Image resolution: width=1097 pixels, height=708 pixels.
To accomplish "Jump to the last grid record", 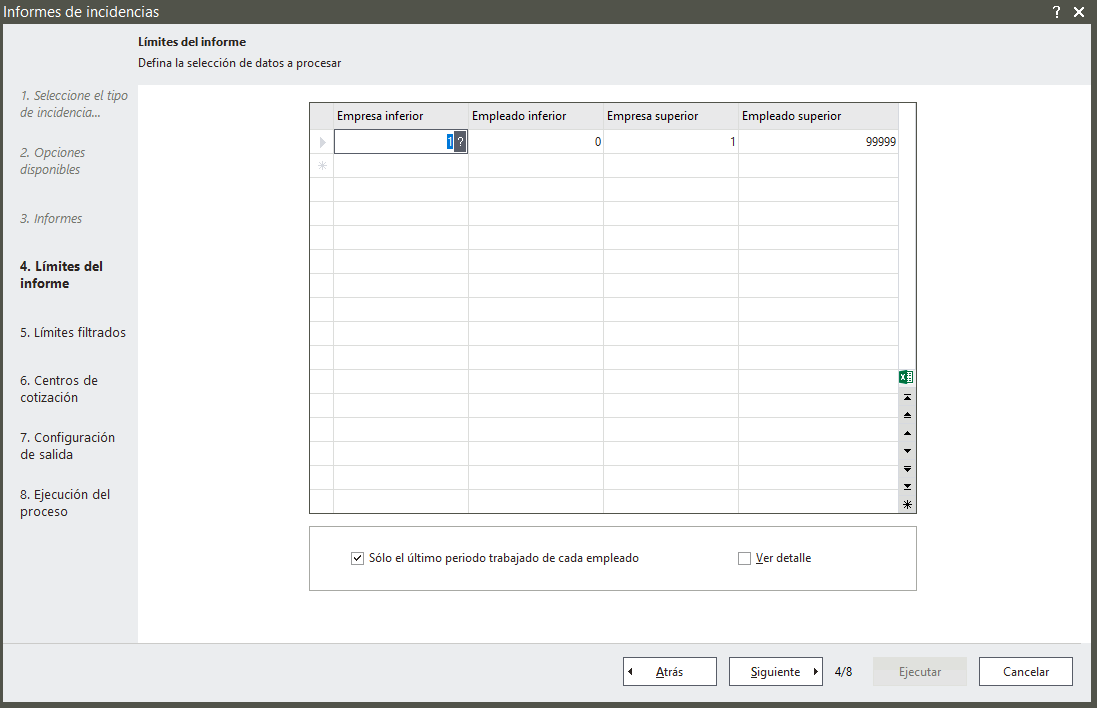I will (x=907, y=487).
